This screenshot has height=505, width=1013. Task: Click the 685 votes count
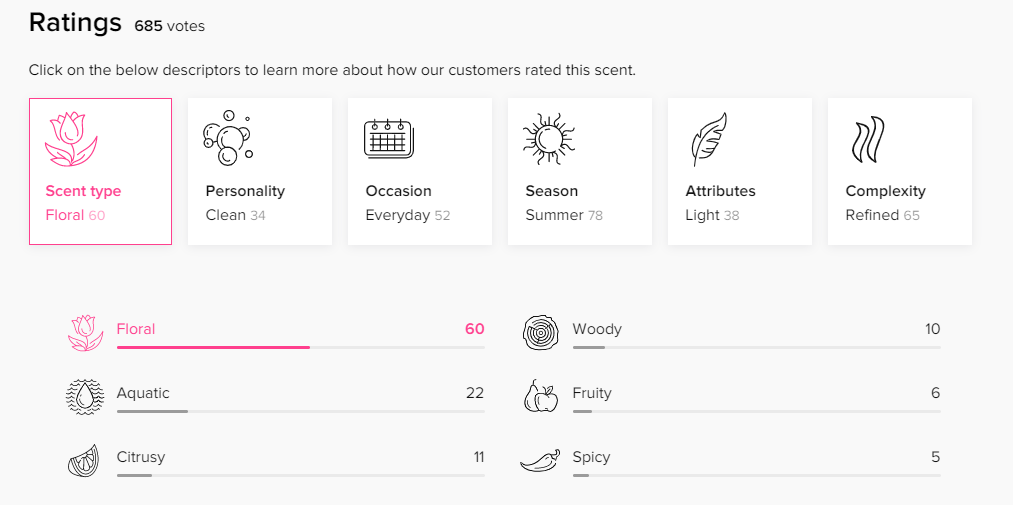tap(169, 26)
